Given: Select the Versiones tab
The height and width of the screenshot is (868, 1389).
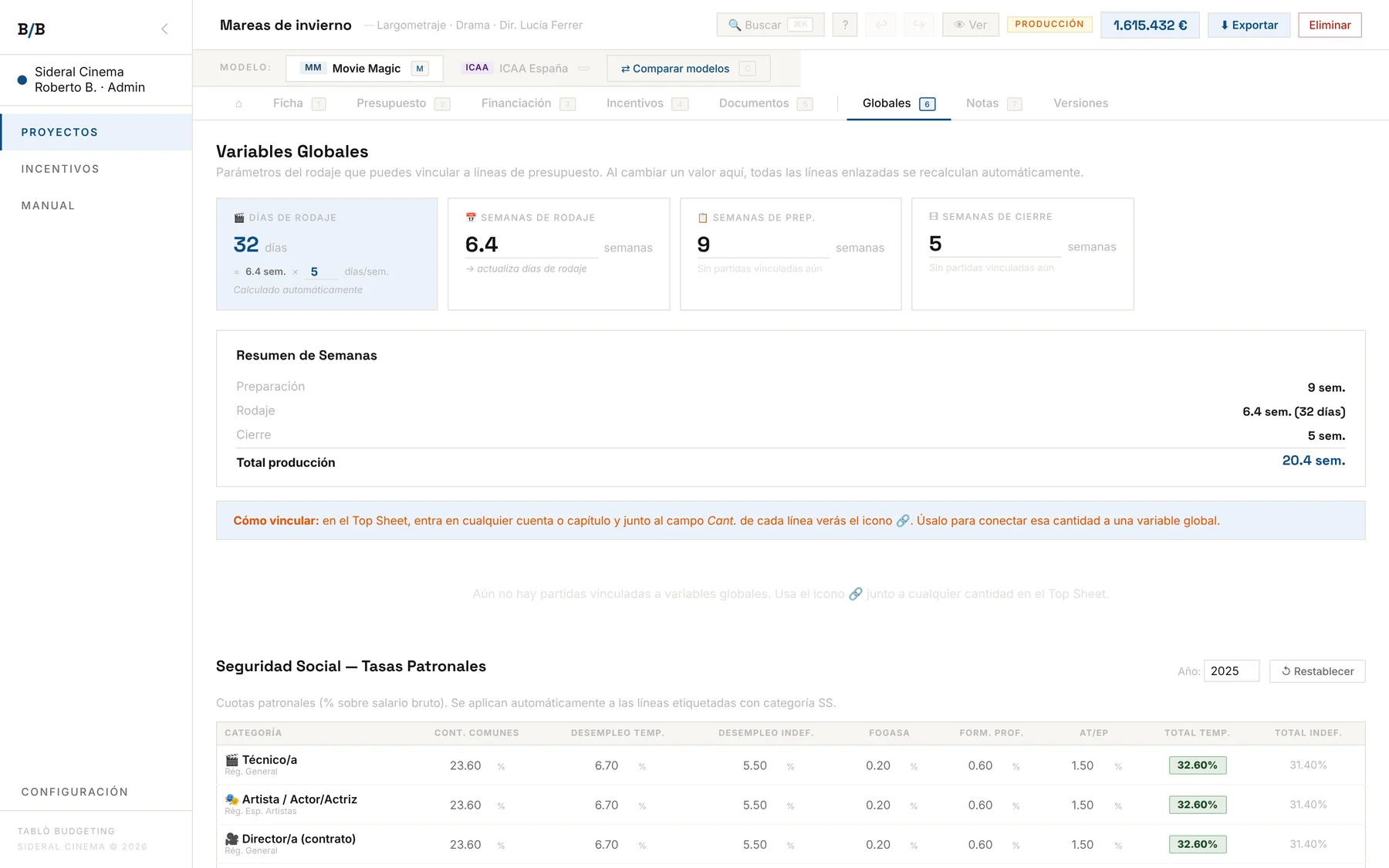Looking at the screenshot, I should [x=1080, y=103].
